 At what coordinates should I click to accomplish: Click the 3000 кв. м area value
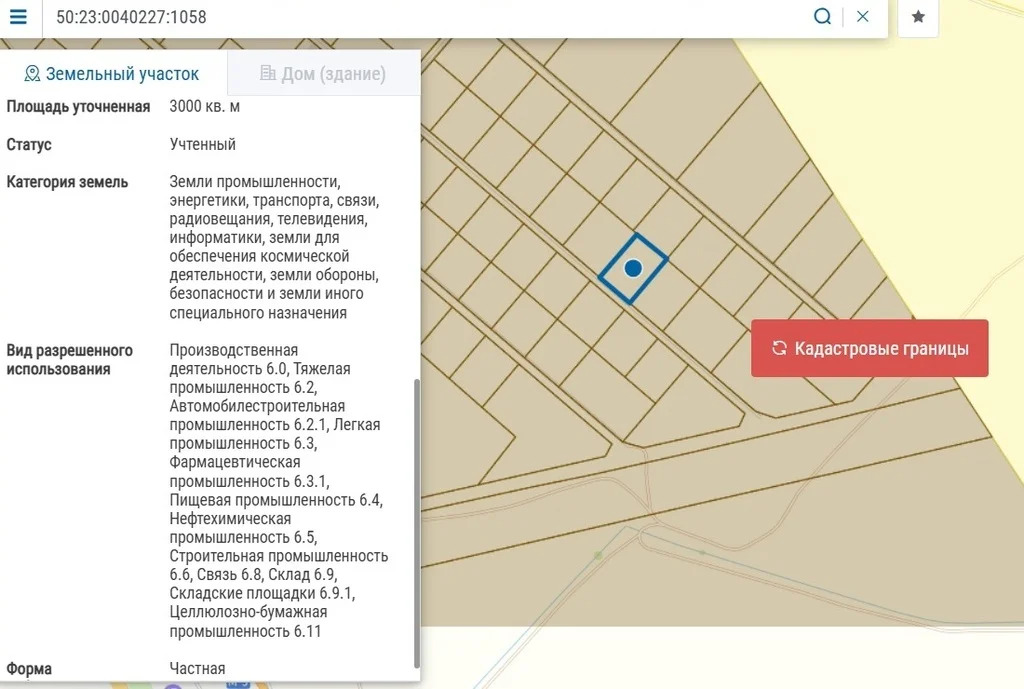coord(205,106)
